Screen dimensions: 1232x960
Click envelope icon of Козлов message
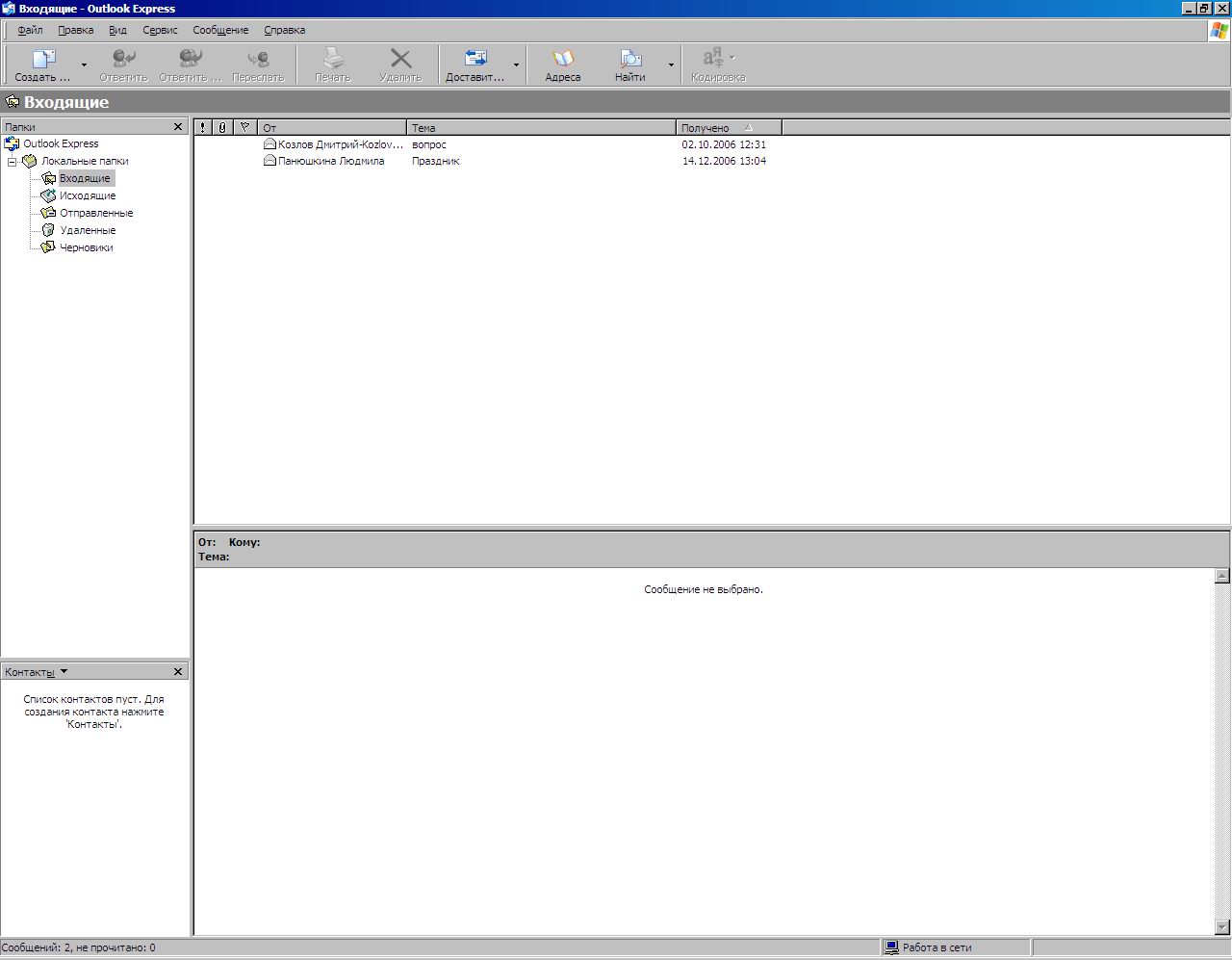coord(269,143)
